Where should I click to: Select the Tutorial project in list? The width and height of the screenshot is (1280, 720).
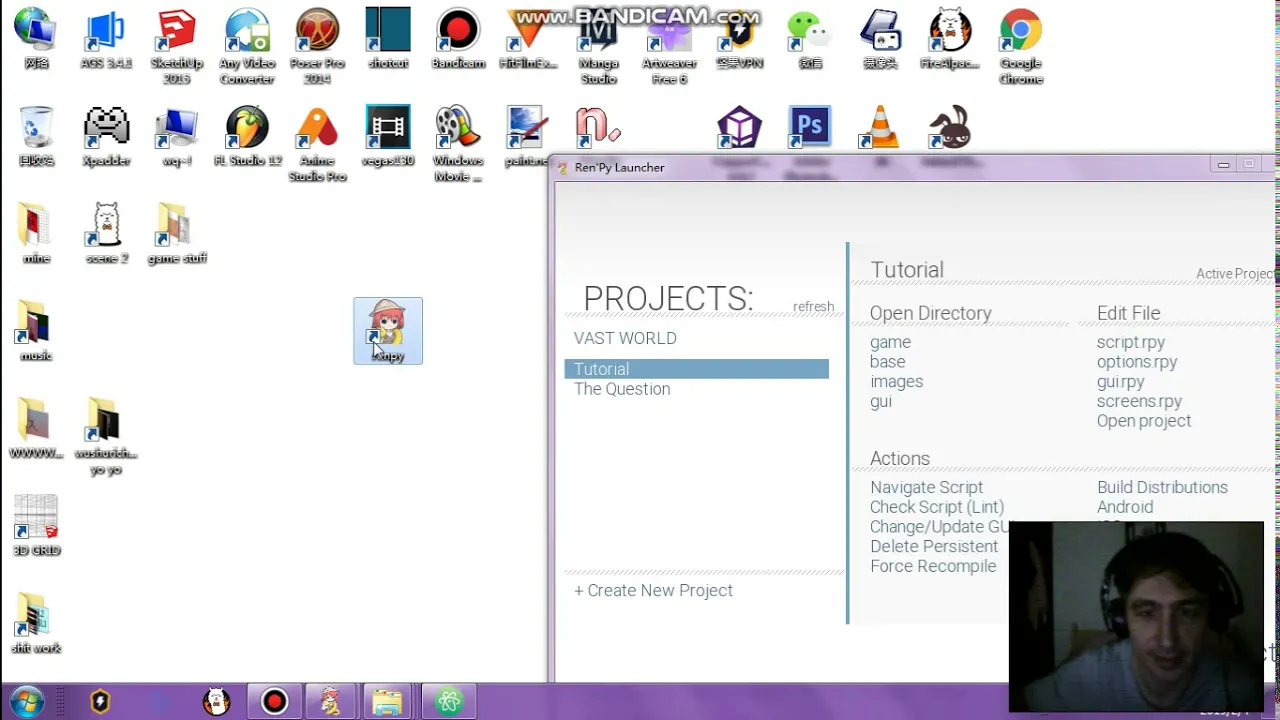pos(696,369)
